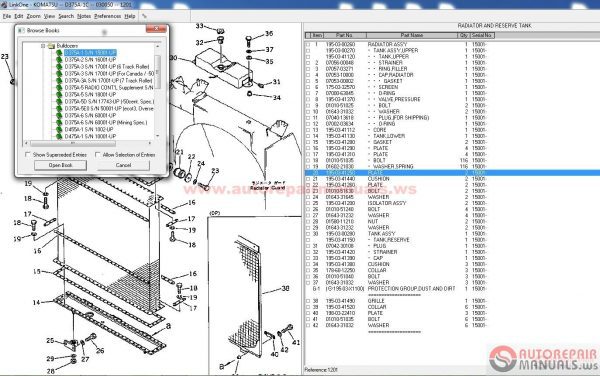Tick checkbox for item 38 GRILLE row
This screenshot has width=600, height=376.
tap(308, 301)
